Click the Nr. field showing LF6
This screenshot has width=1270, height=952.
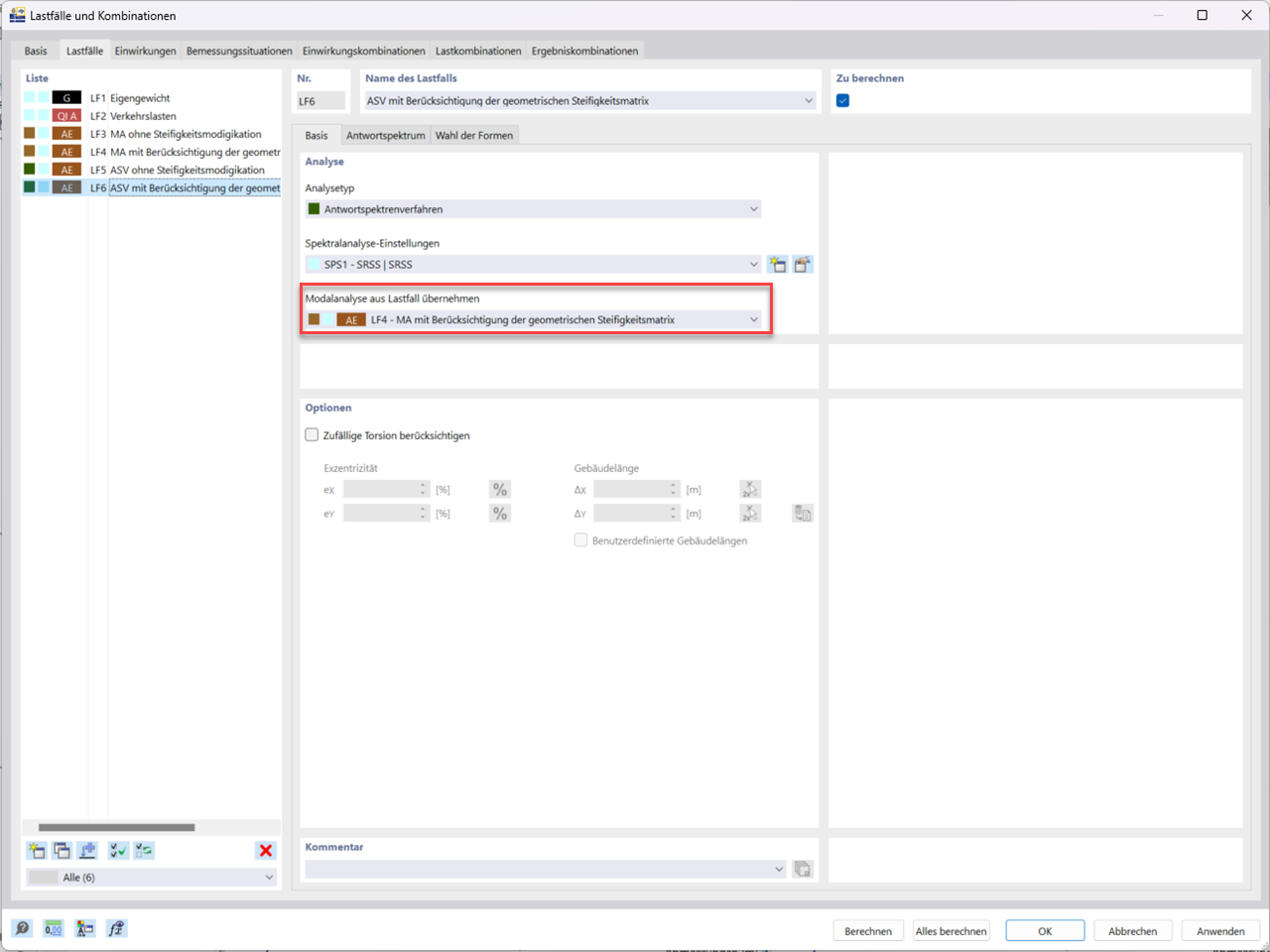pyautogui.click(x=321, y=101)
